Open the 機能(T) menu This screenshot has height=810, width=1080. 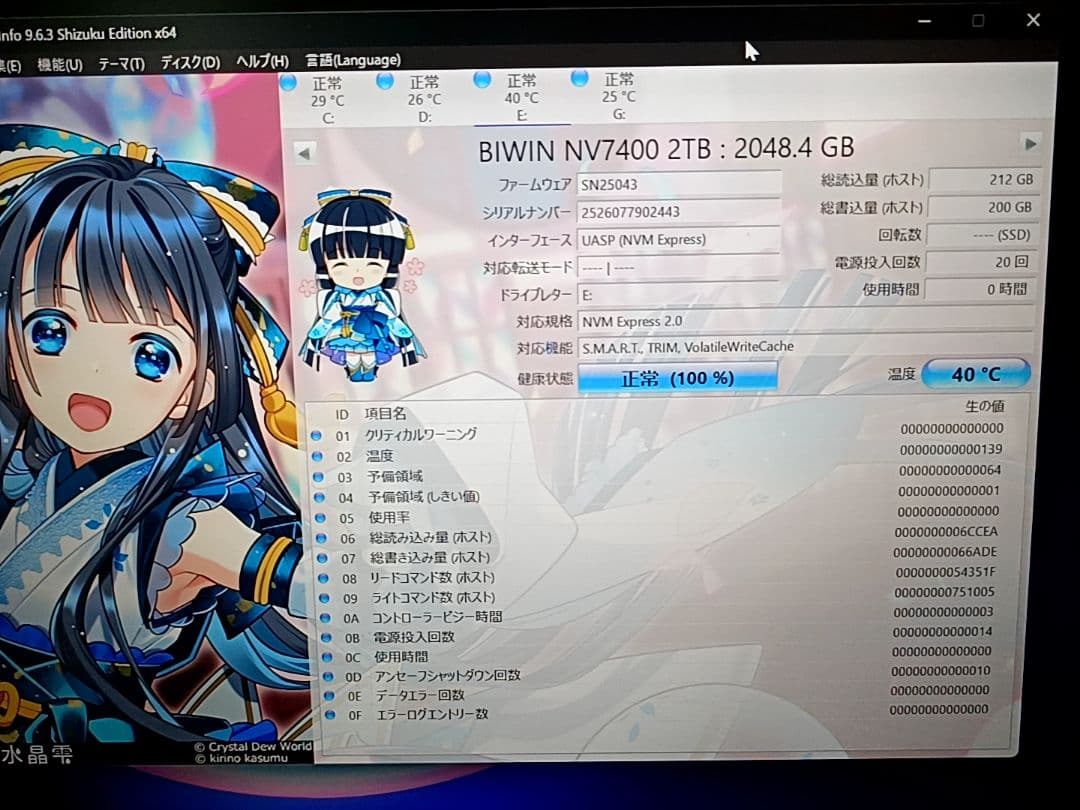point(58,60)
